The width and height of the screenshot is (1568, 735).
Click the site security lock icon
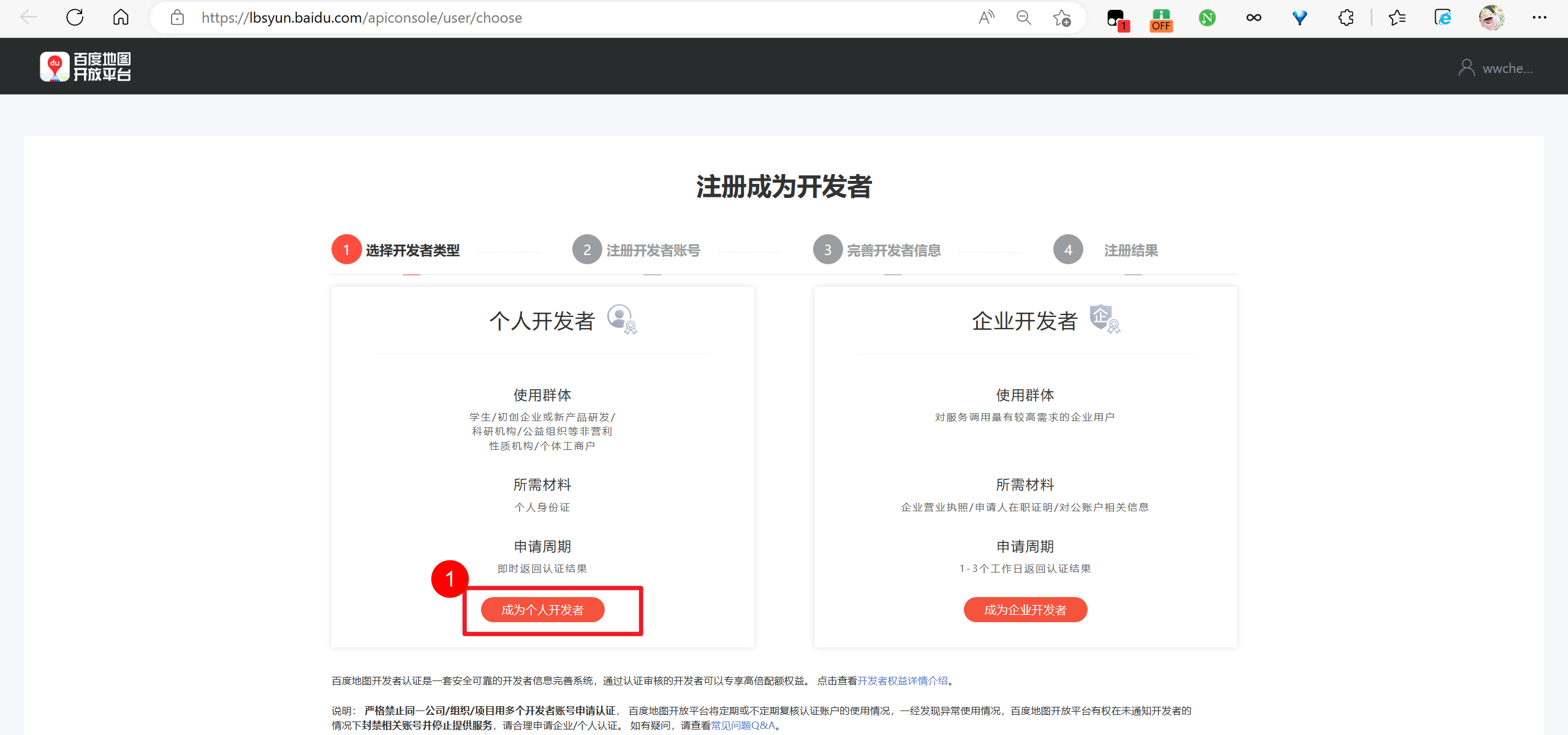[x=176, y=18]
